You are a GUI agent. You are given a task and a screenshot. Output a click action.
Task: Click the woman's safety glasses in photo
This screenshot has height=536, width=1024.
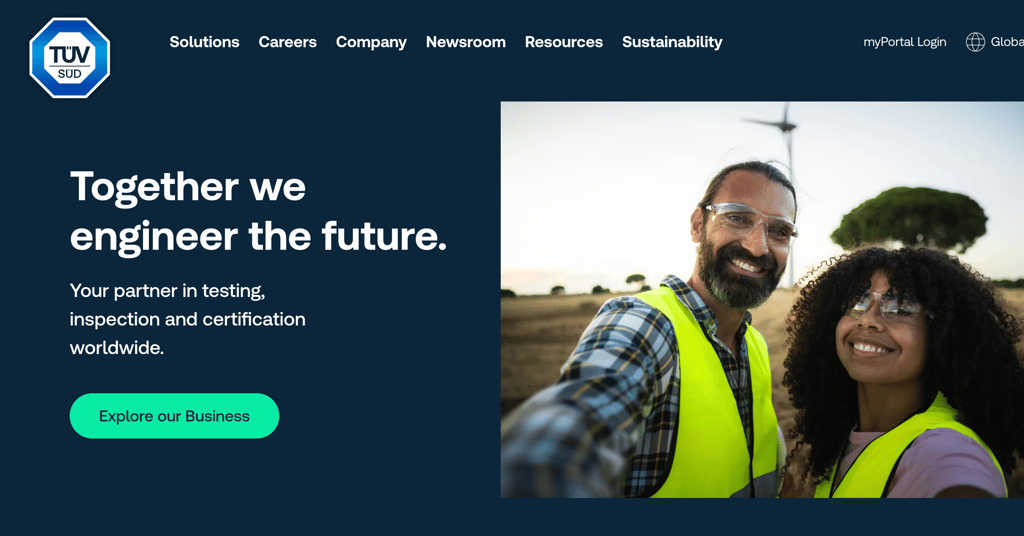(886, 306)
